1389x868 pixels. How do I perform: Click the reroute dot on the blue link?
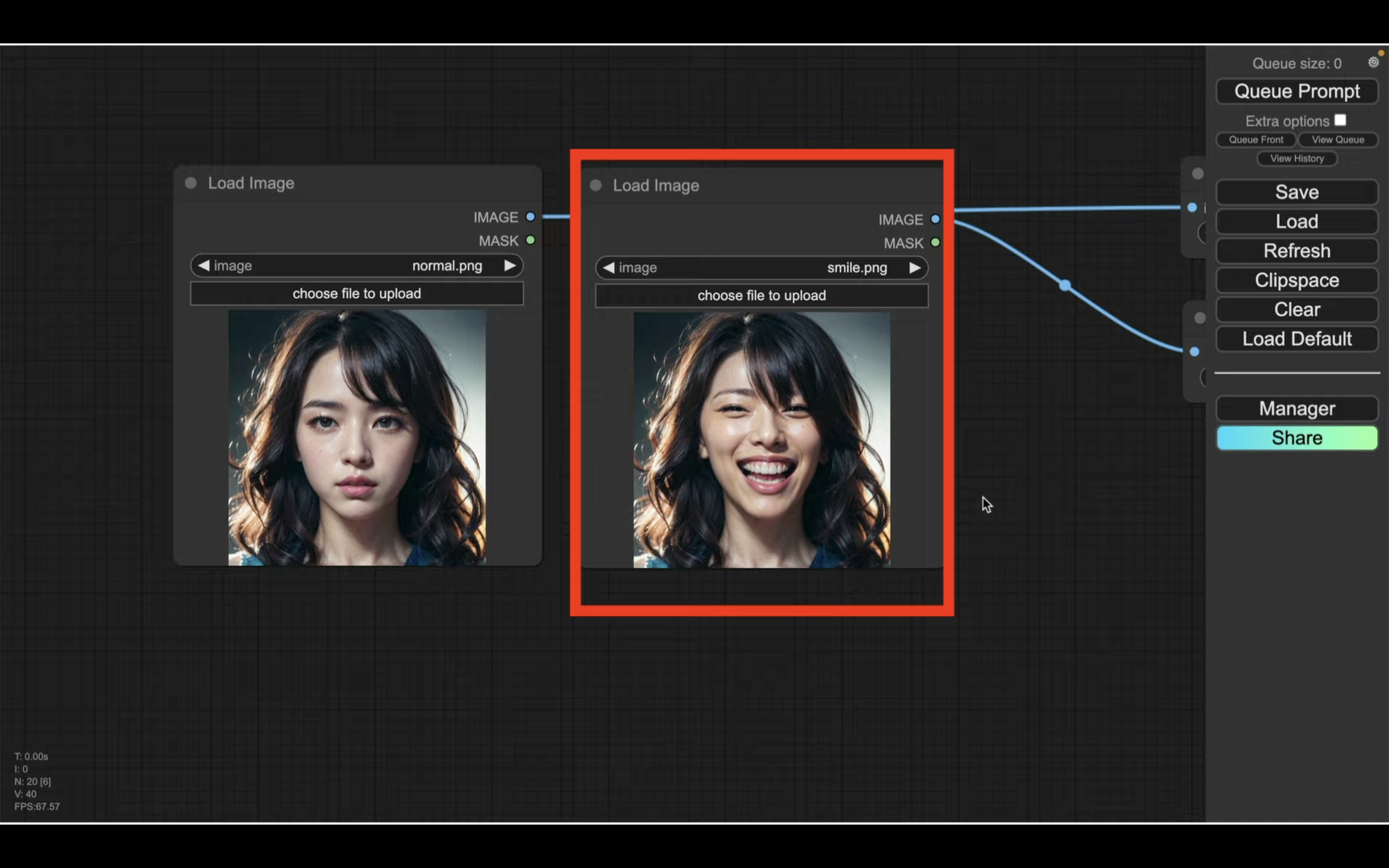1065,285
